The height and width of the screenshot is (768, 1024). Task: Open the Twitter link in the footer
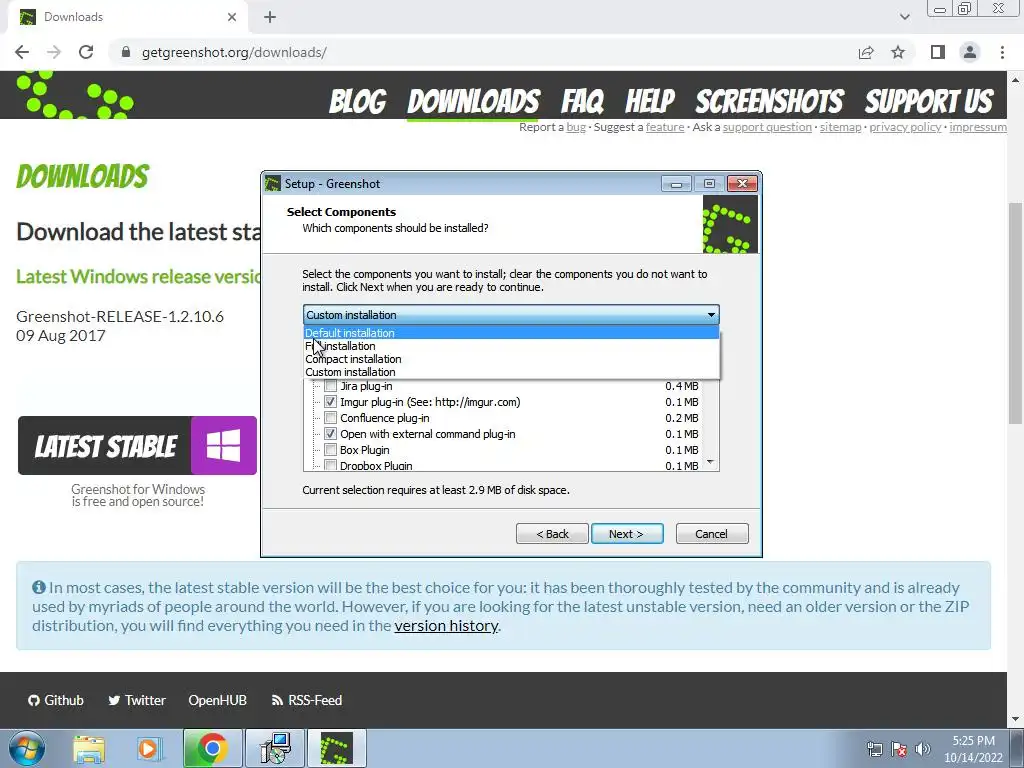136,700
